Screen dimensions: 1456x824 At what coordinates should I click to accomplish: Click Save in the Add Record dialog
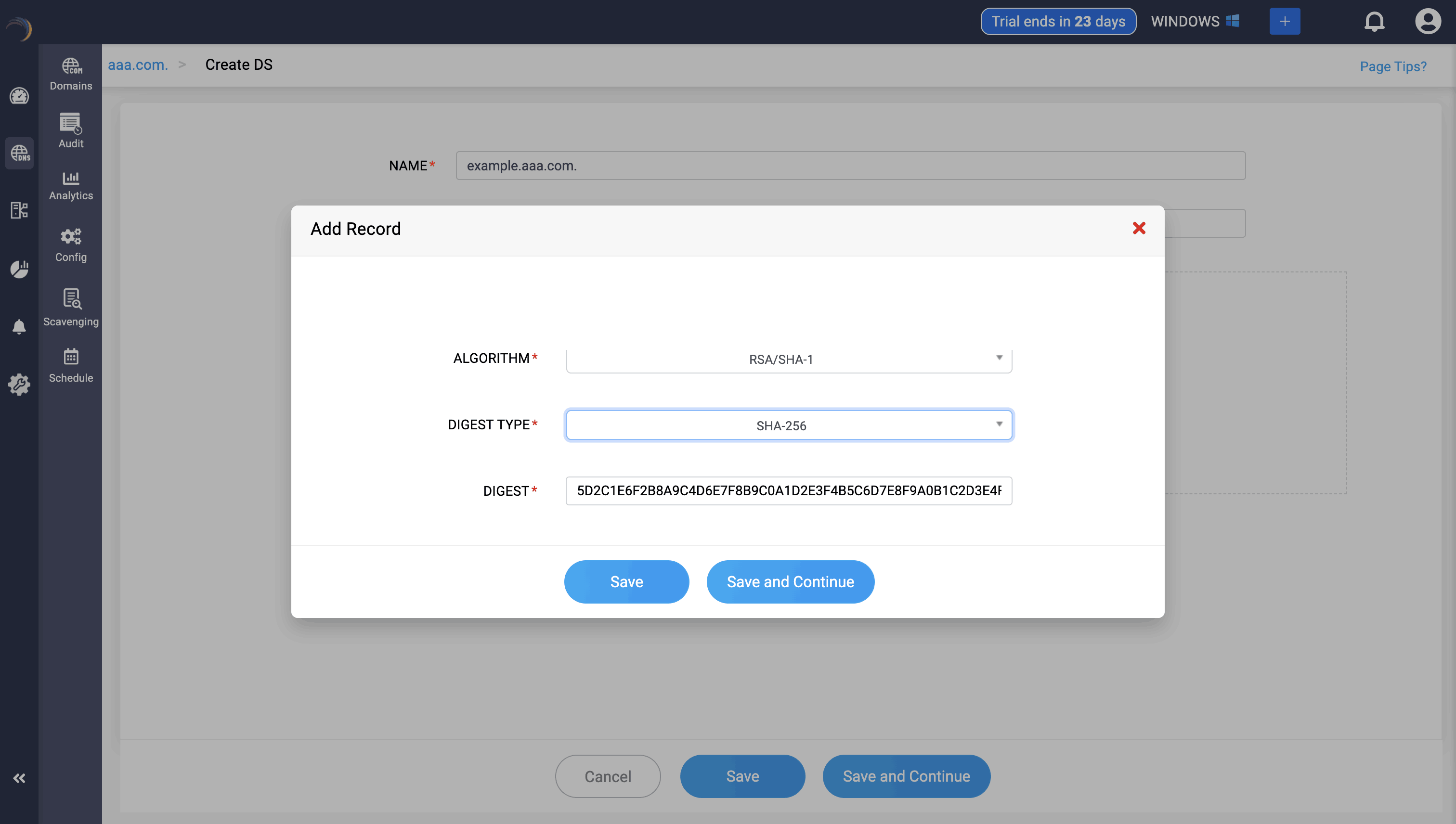click(626, 582)
